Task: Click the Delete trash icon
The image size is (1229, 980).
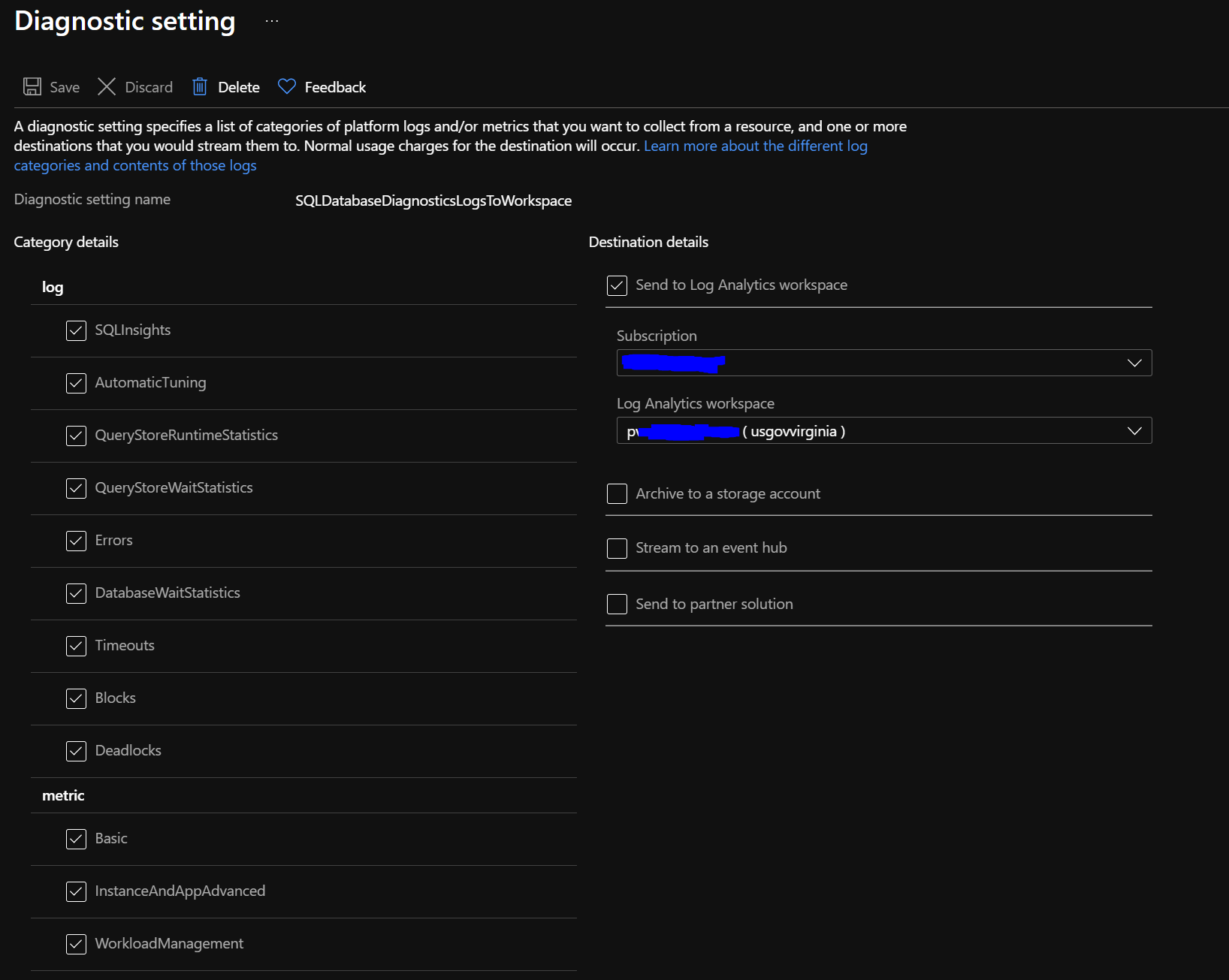Action: [200, 86]
